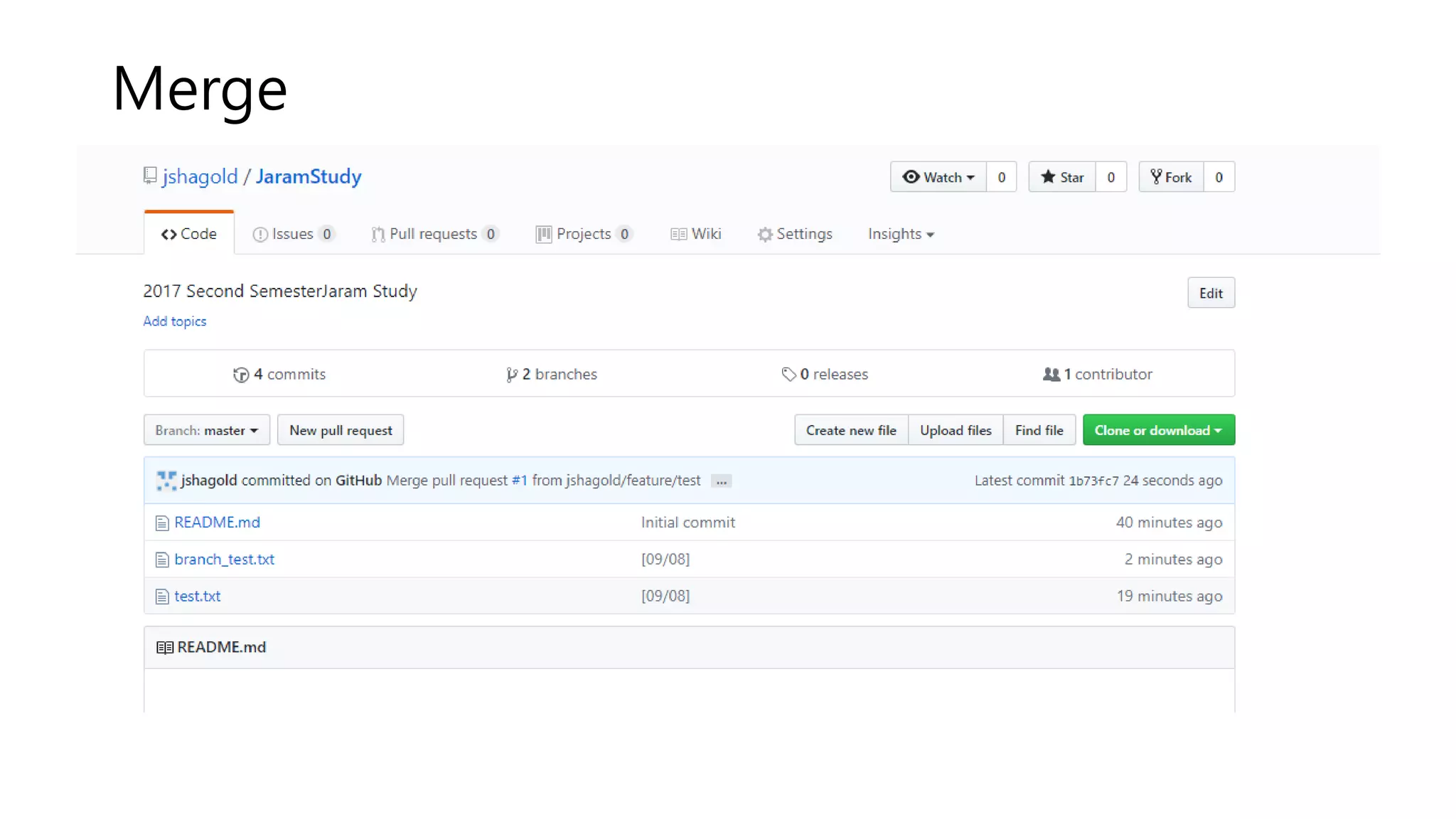The width and height of the screenshot is (1456, 819).
Task: Click the contributors people icon
Action: (x=1051, y=374)
